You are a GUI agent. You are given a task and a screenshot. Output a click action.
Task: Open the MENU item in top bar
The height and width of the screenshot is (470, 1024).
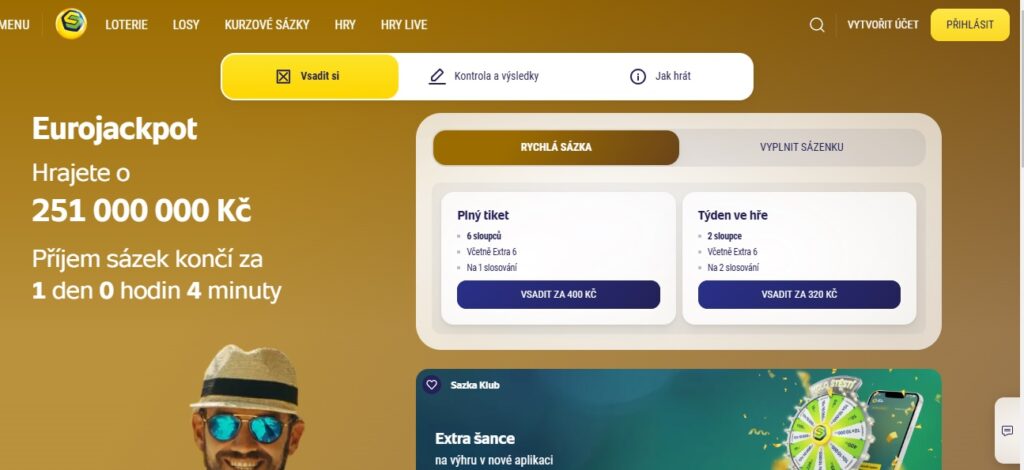[x=14, y=25]
